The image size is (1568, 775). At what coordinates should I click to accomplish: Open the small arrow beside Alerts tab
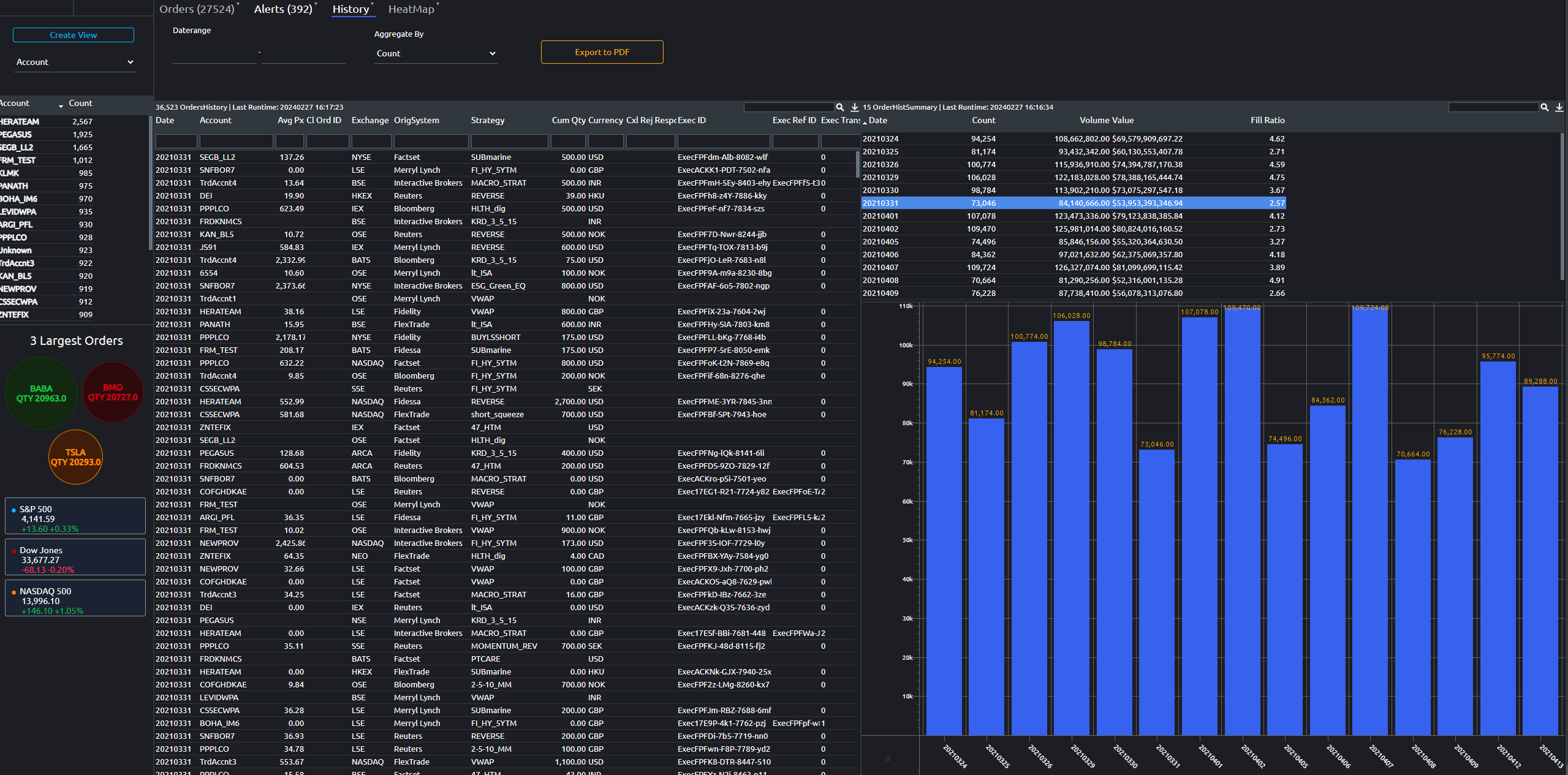(316, 4)
